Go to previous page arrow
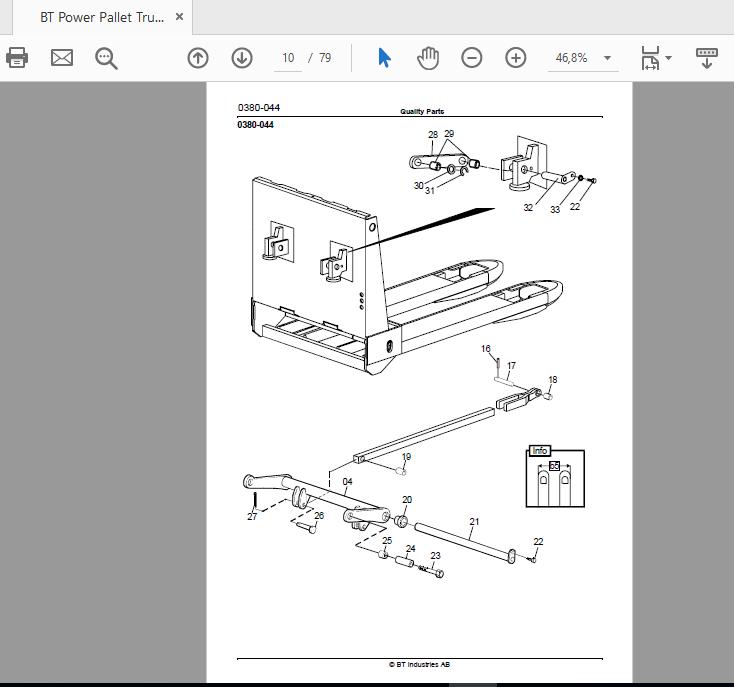734x687 pixels. pos(198,58)
